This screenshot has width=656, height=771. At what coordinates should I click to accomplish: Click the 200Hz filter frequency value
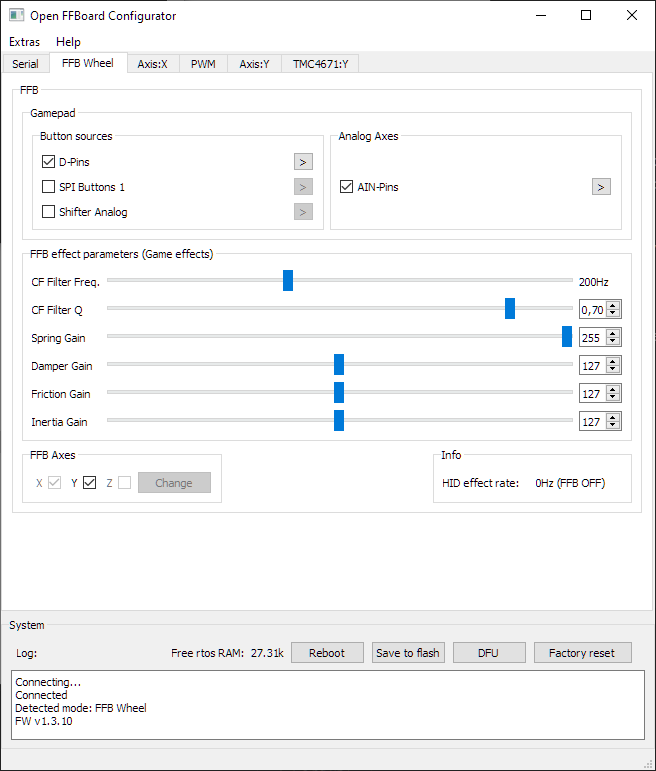click(594, 282)
